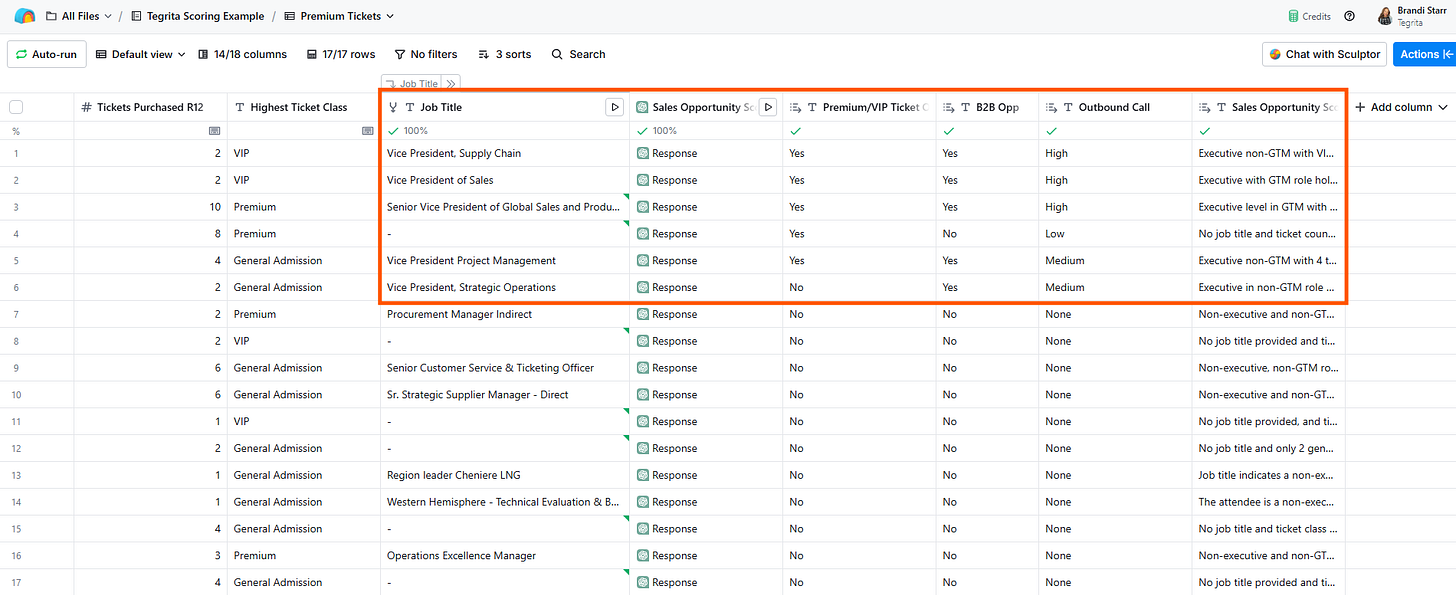The width and height of the screenshot is (1456, 595).
Task: Click the Search field in toolbar
Action: click(578, 54)
